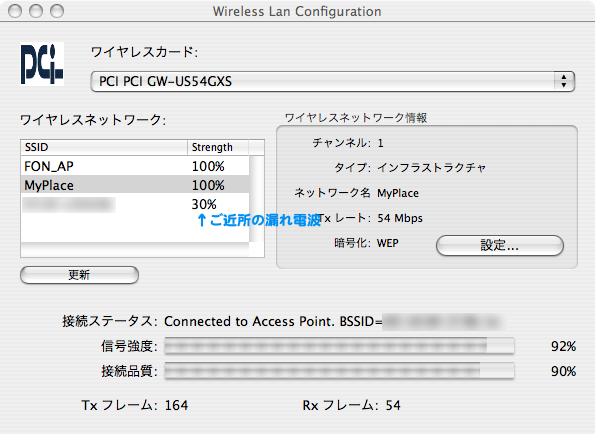The height and width of the screenshot is (434, 595).
Task: Click the SSID column header
Action: coord(104,147)
